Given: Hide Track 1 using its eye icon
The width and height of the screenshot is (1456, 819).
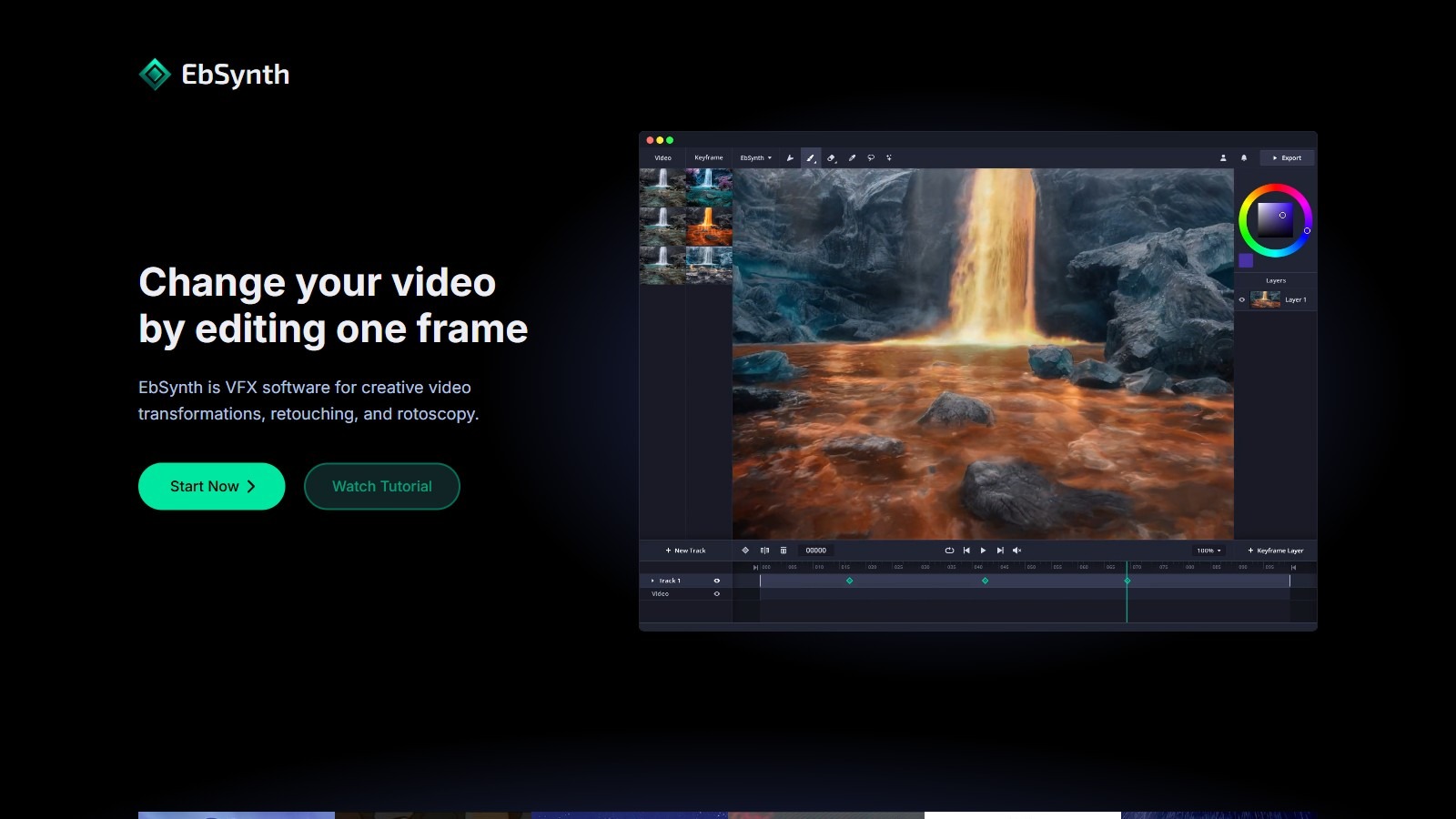Looking at the screenshot, I should coord(716,581).
